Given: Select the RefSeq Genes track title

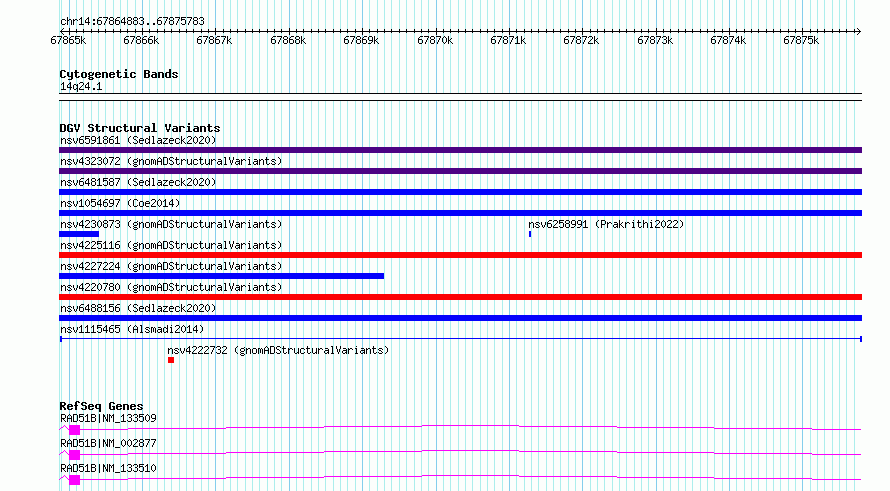Looking at the screenshot, I should click(x=101, y=406).
